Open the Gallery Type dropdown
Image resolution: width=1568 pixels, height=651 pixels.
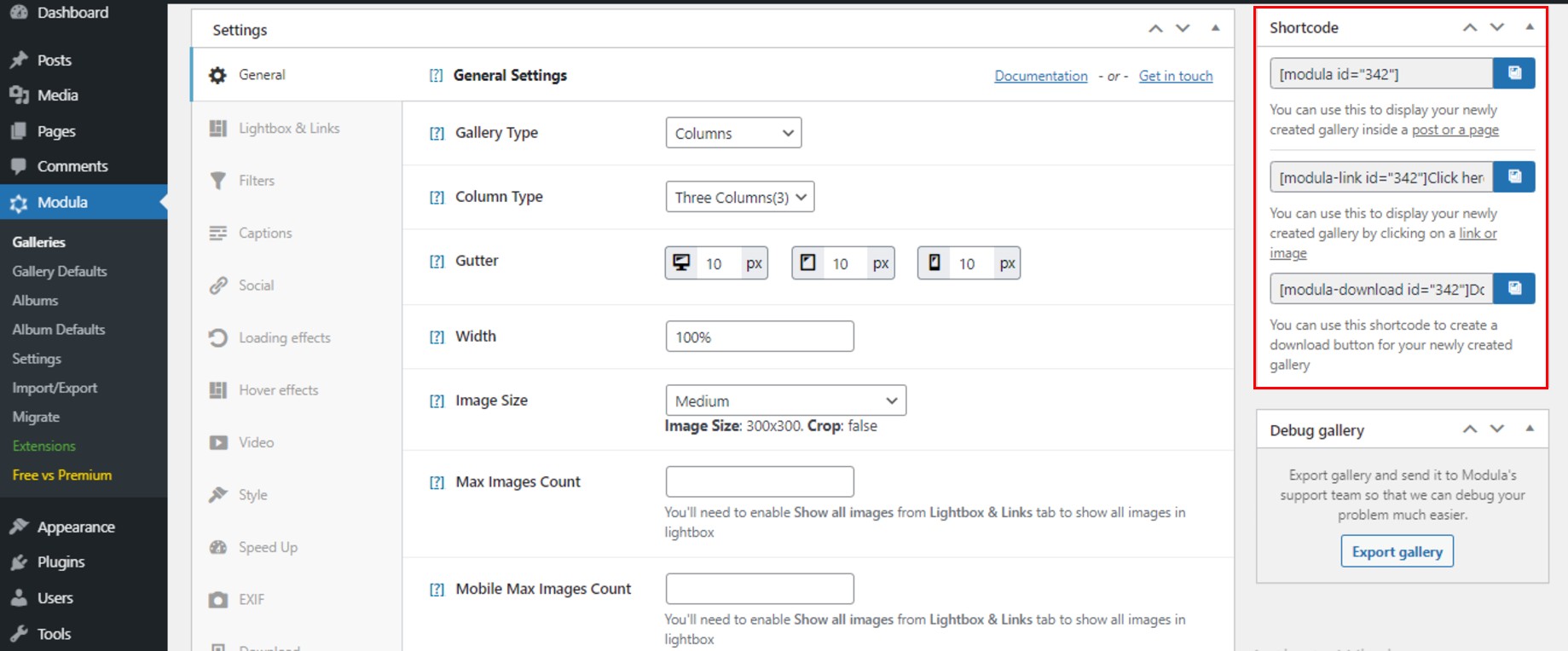(733, 133)
